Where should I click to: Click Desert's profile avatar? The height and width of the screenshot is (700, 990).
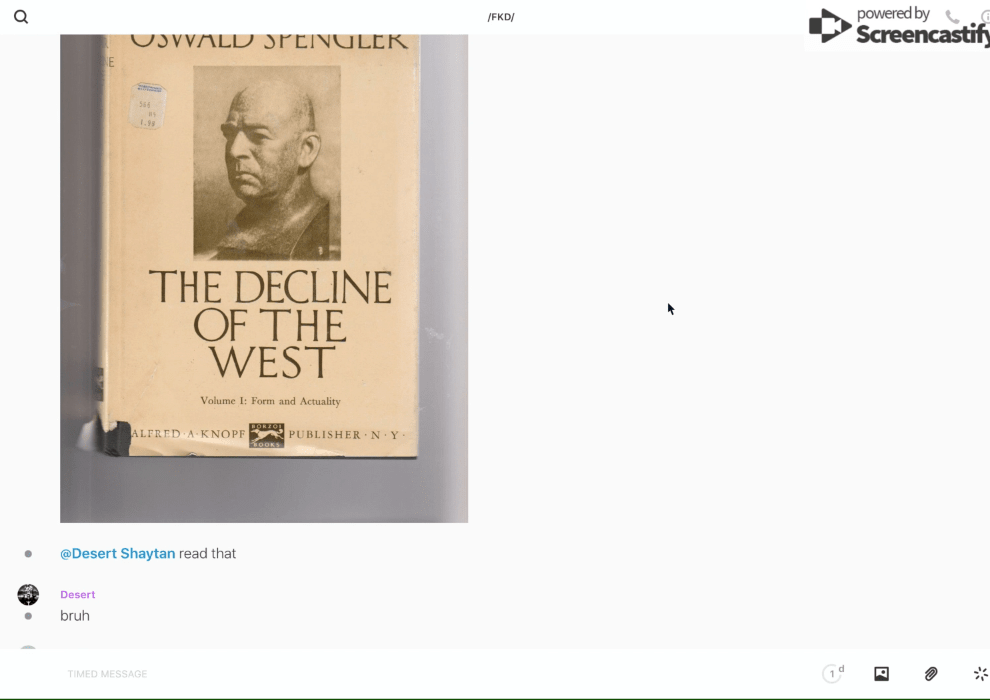click(28, 595)
